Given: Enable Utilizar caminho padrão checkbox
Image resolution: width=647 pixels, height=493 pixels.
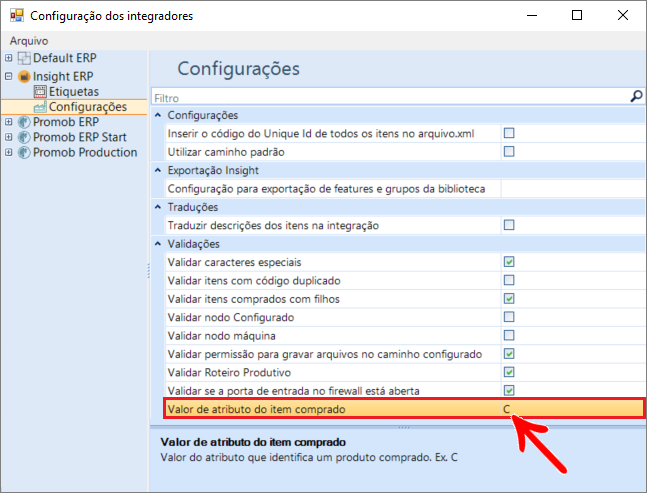Looking at the screenshot, I should point(509,151).
